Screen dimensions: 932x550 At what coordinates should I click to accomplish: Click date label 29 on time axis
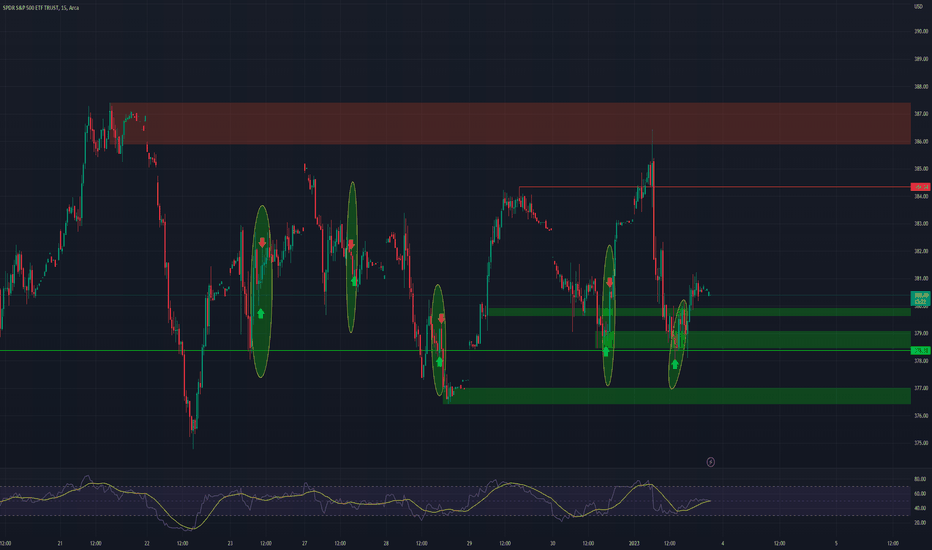click(x=469, y=543)
